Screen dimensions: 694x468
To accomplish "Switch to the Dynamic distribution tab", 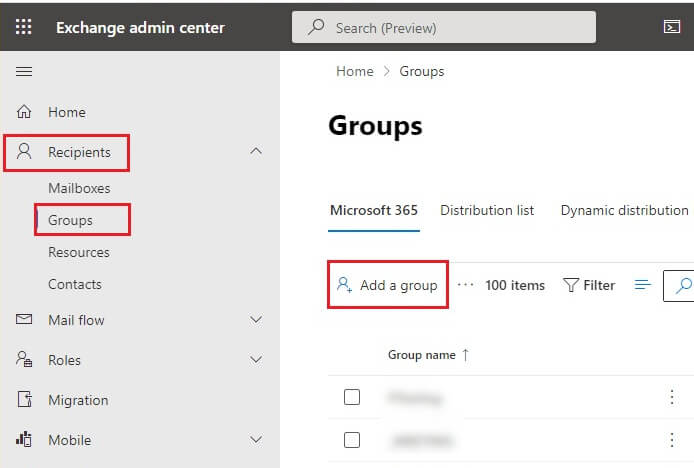I will pos(624,210).
